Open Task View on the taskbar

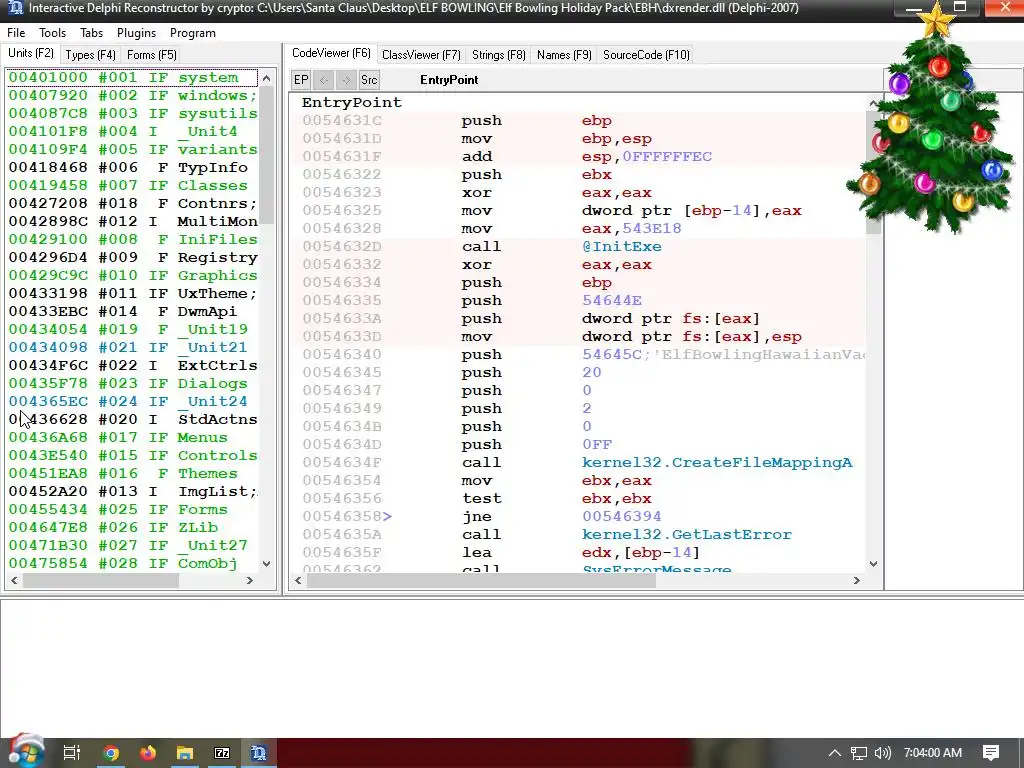[72, 753]
